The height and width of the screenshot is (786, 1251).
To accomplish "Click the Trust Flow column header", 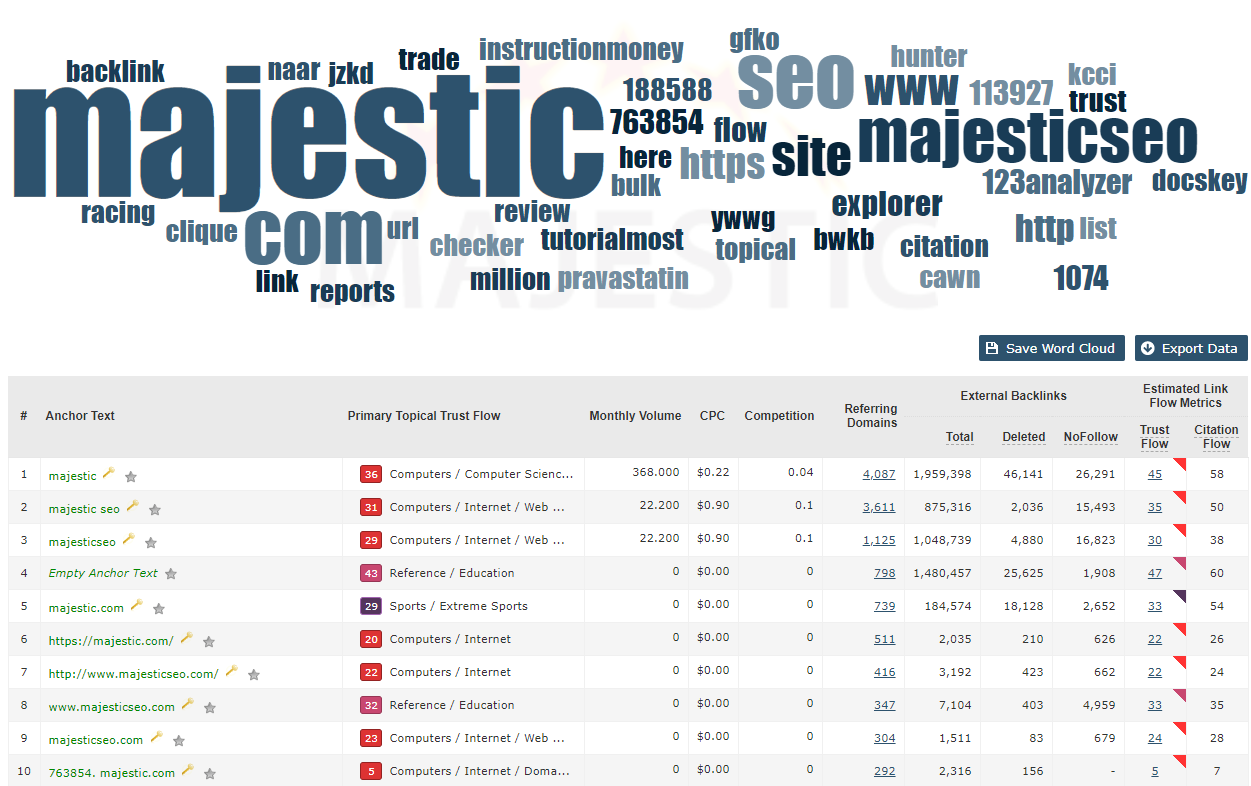I will tap(1154, 436).
